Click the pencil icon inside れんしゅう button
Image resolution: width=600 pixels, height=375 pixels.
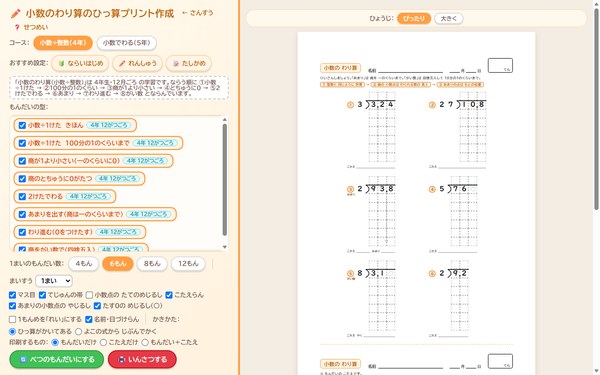(122, 64)
